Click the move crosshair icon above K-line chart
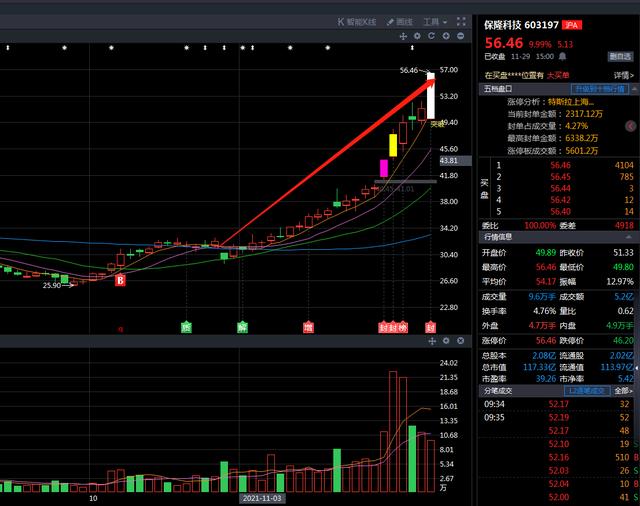The width and height of the screenshot is (640, 506). click(403, 36)
